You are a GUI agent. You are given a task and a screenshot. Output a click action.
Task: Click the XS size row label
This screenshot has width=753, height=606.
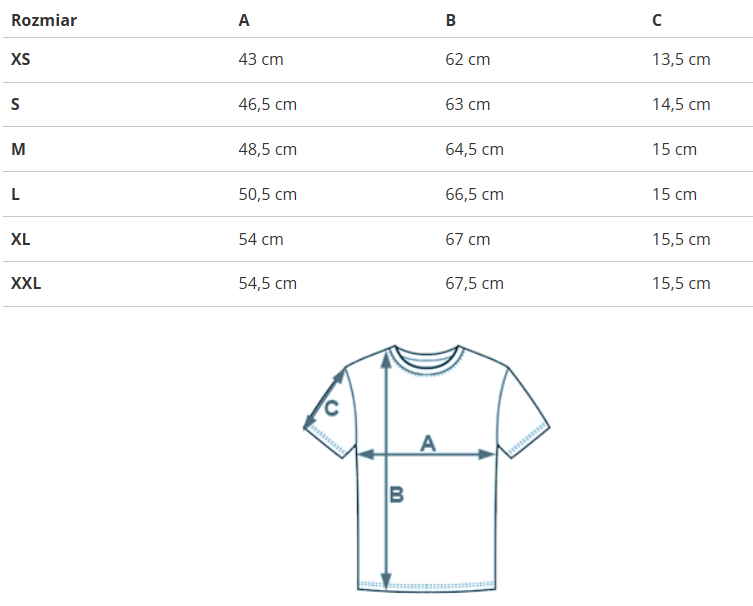tap(21, 60)
